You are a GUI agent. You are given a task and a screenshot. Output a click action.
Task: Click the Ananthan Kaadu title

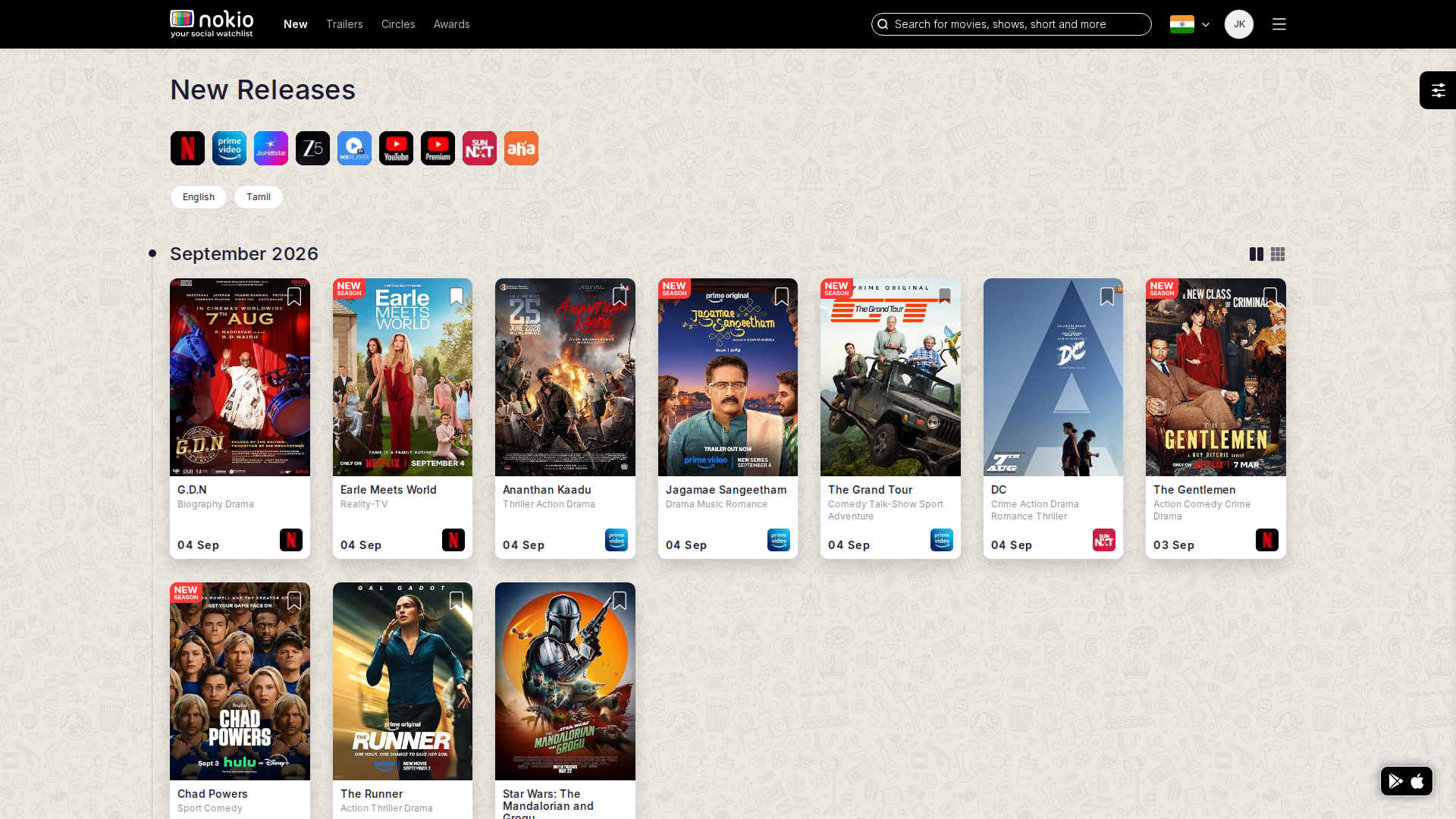point(547,490)
